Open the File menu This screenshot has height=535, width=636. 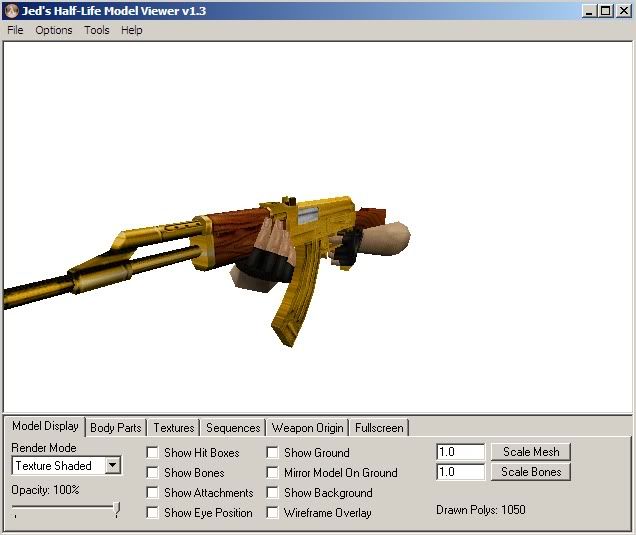15,30
